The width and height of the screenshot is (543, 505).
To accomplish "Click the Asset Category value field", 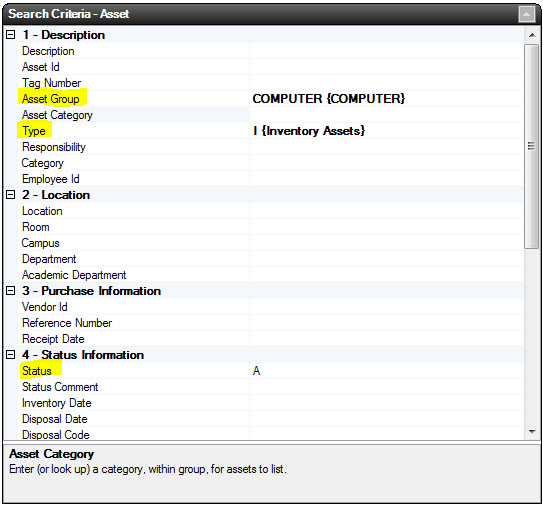I will 386,115.
